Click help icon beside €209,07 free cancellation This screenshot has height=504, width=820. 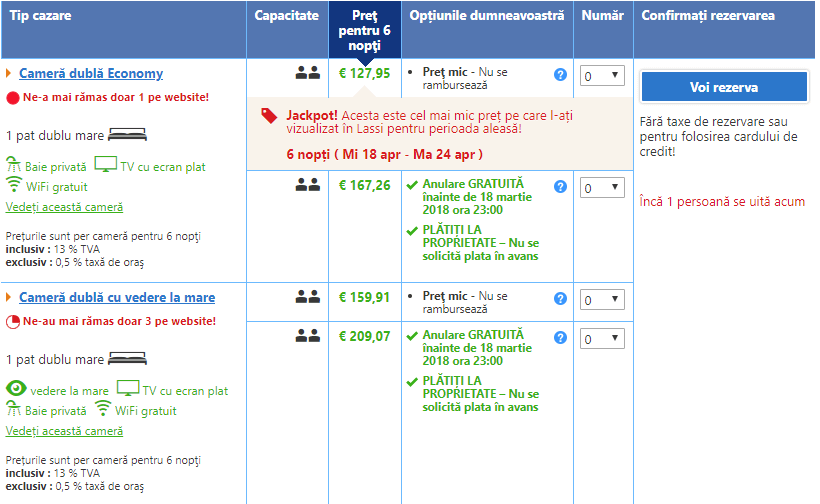(560, 338)
